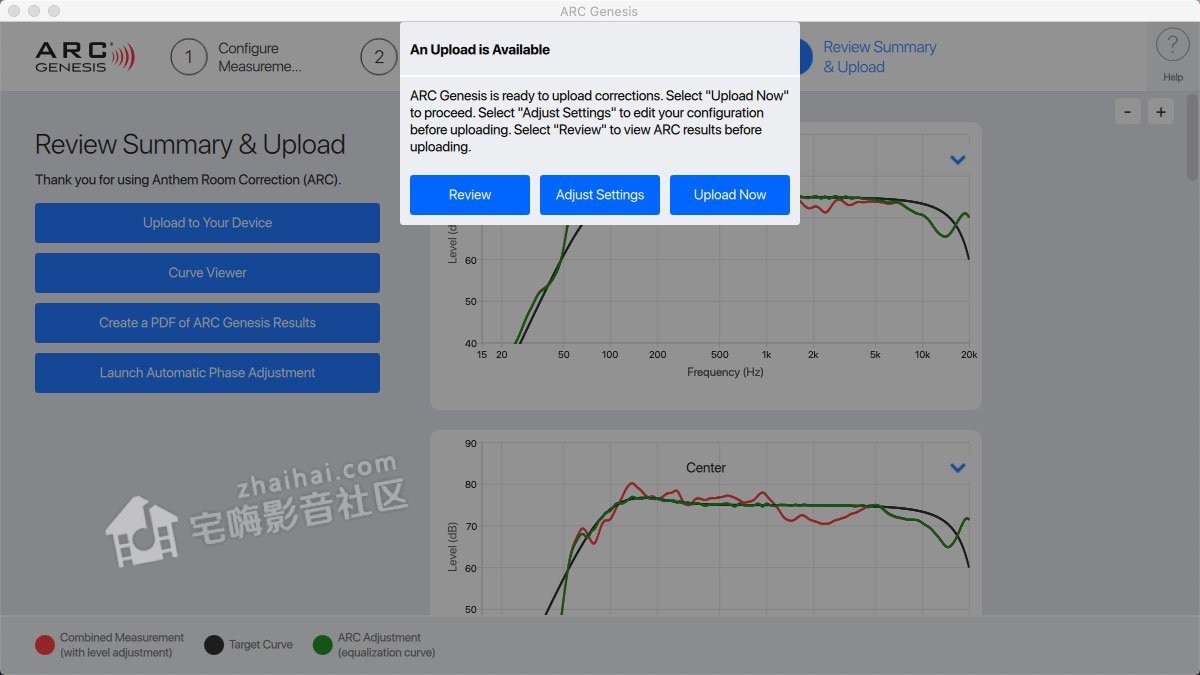The image size is (1200, 675).
Task: Go to step 2 circle icon
Action: pos(379,57)
